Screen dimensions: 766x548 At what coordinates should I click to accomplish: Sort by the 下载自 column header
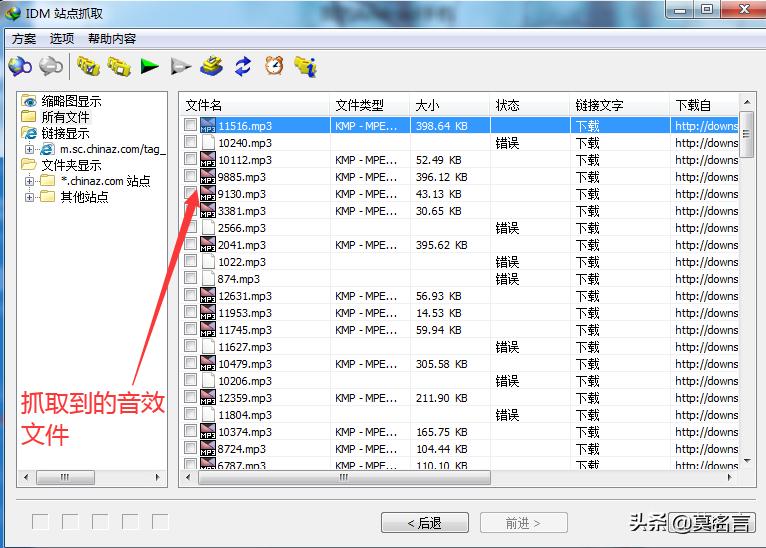click(704, 105)
